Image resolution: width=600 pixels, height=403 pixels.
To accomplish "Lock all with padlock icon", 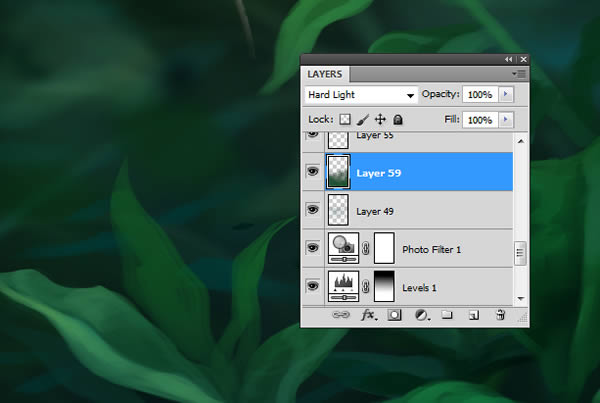I will pyautogui.click(x=398, y=120).
